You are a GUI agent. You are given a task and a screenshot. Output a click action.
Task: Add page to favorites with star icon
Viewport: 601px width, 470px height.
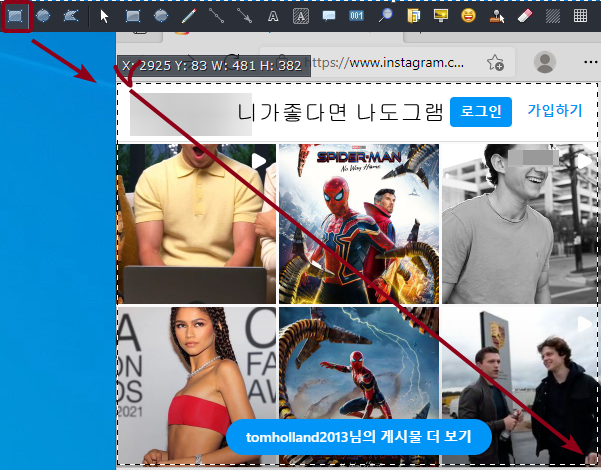coord(495,62)
